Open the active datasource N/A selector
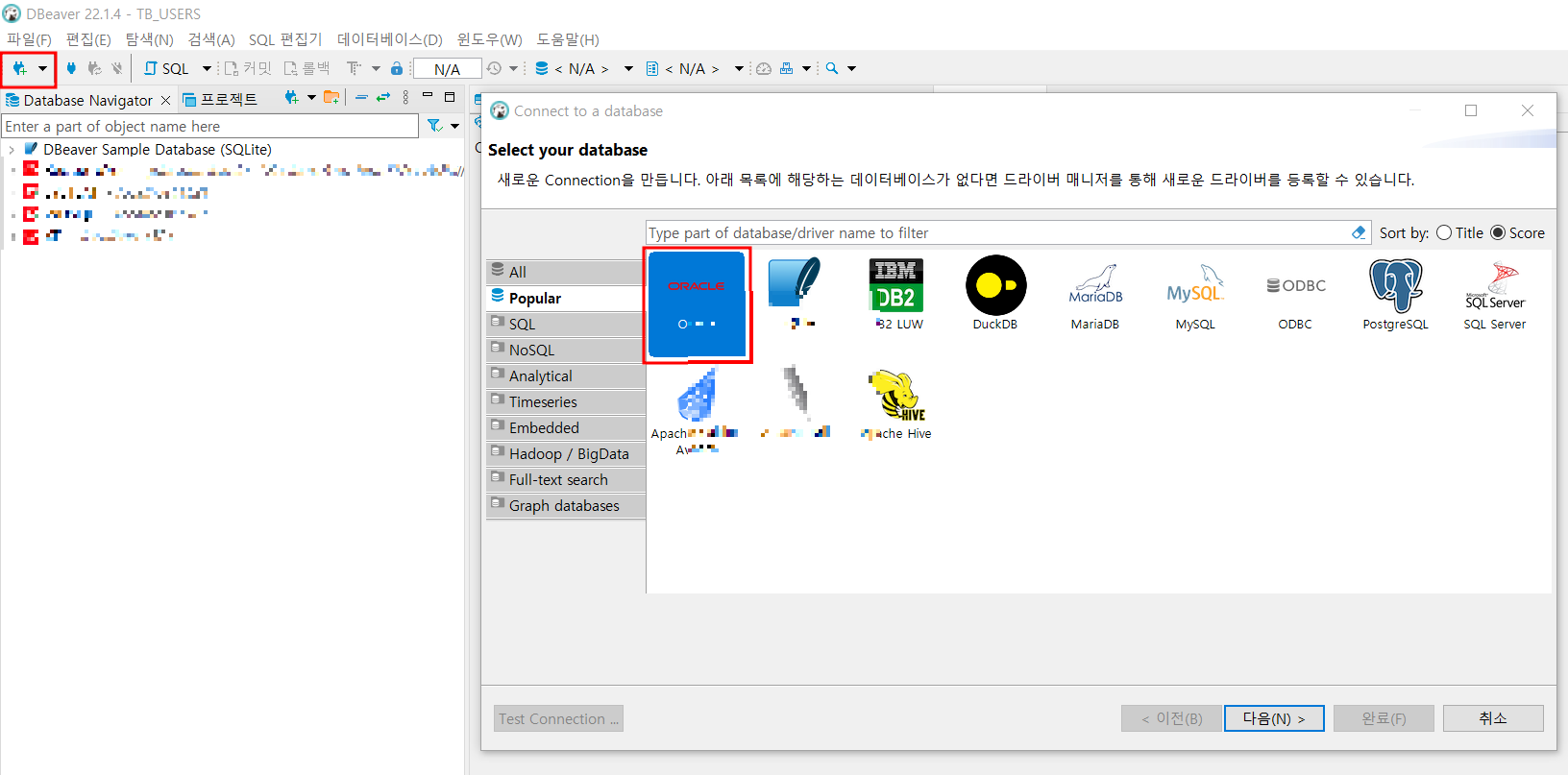The image size is (1568, 775). [582, 68]
